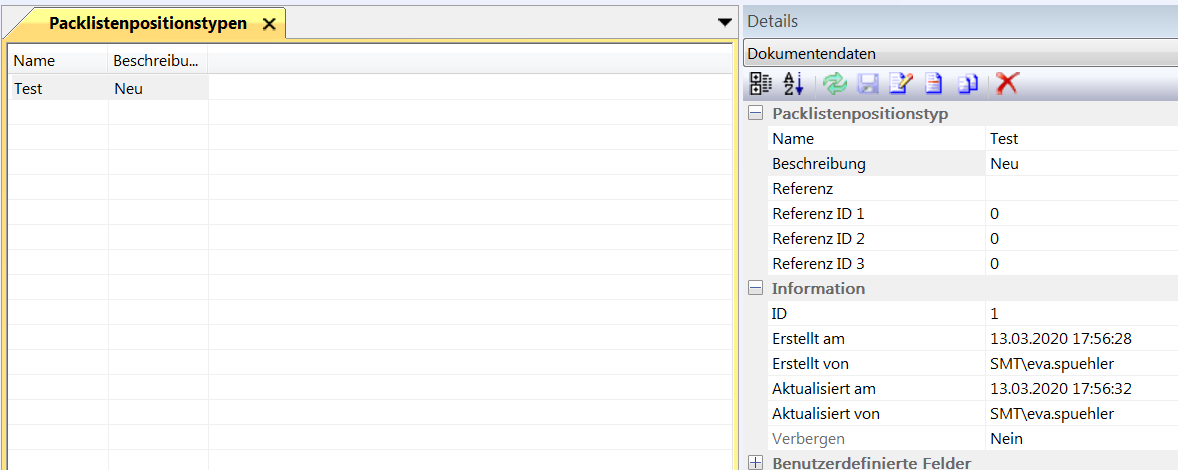This screenshot has width=1178, height=470.
Task: Refresh data with green arrows icon
Action: coord(835,84)
